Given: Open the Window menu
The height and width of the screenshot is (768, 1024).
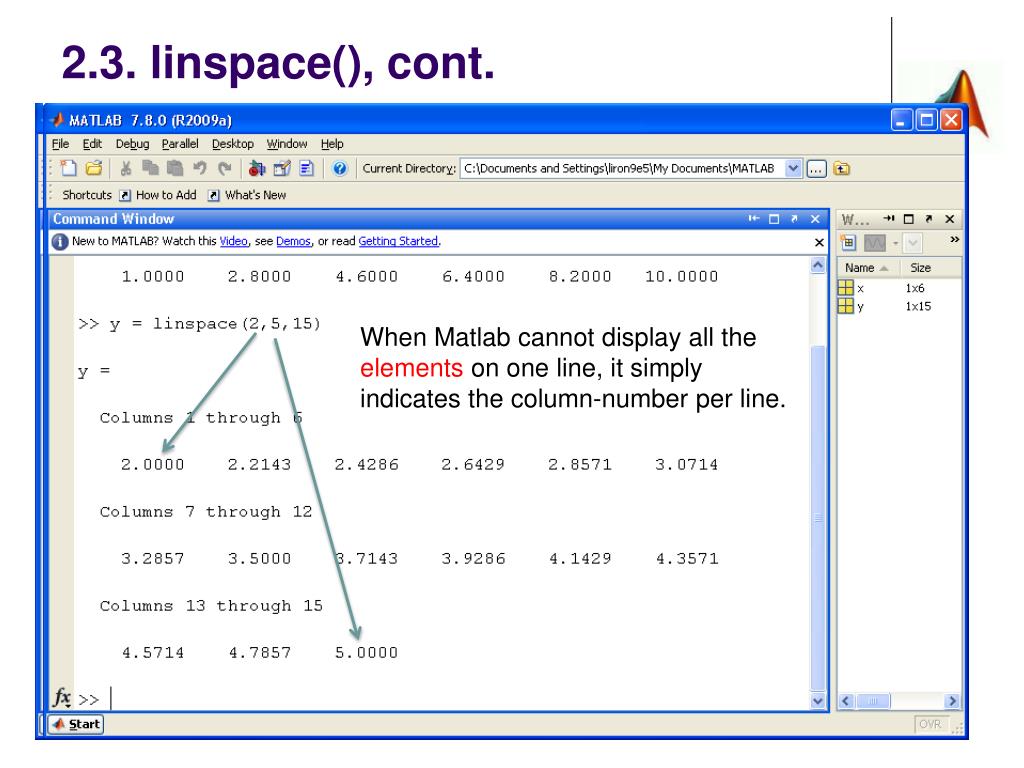Looking at the screenshot, I should coord(287,144).
